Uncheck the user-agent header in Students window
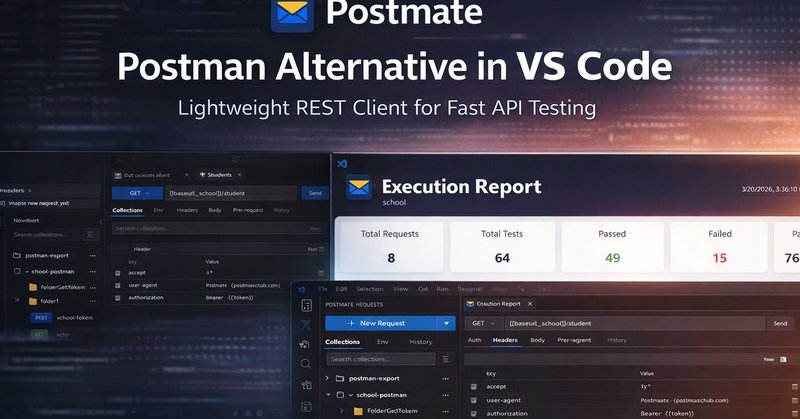This screenshot has width=800, height=419. click(x=118, y=285)
